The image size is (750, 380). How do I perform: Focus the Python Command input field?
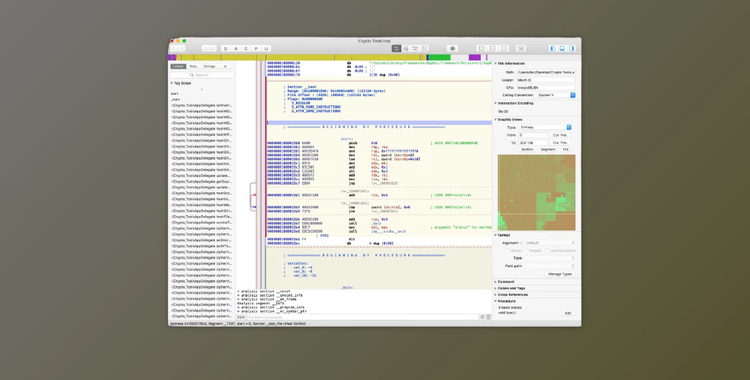coord(363,317)
